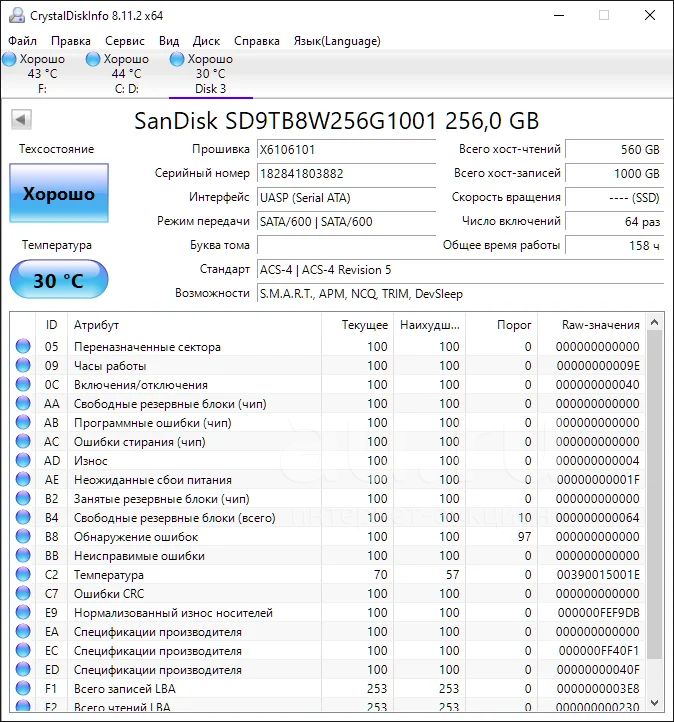The width and height of the screenshot is (674, 722).
Task: Click raw value 00390015001E
Action: (x=598, y=575)
